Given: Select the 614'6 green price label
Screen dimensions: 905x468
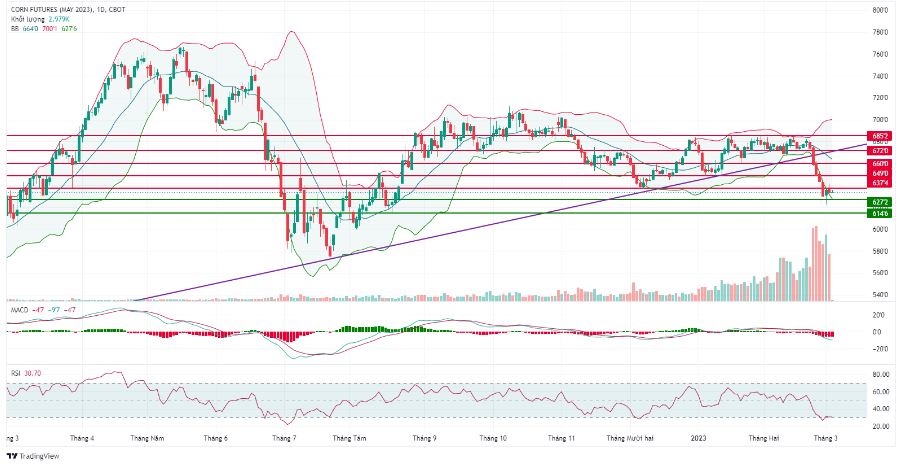Looking at the screenshot, I should click(881, 214).
